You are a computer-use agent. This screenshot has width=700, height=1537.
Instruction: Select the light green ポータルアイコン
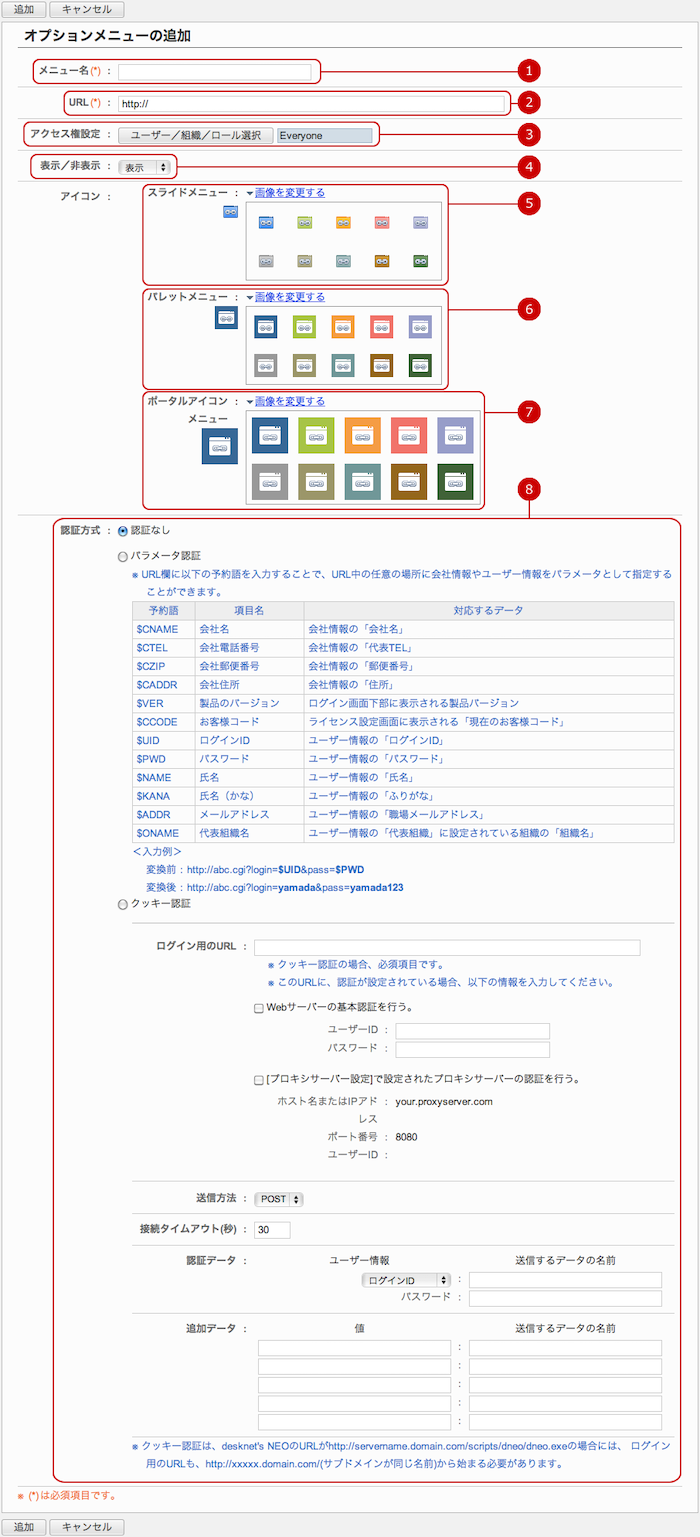316,436
